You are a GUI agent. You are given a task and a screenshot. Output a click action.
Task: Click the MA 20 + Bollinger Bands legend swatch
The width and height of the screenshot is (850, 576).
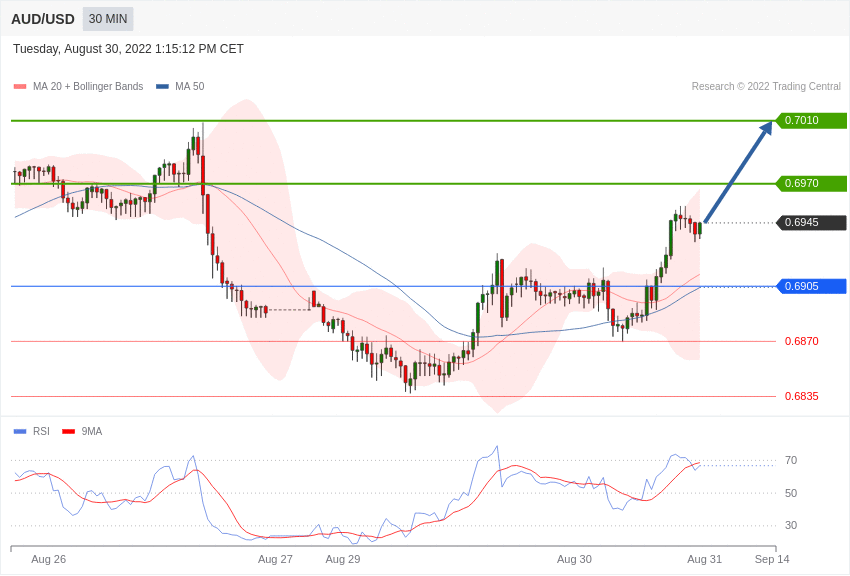[20, 87]
